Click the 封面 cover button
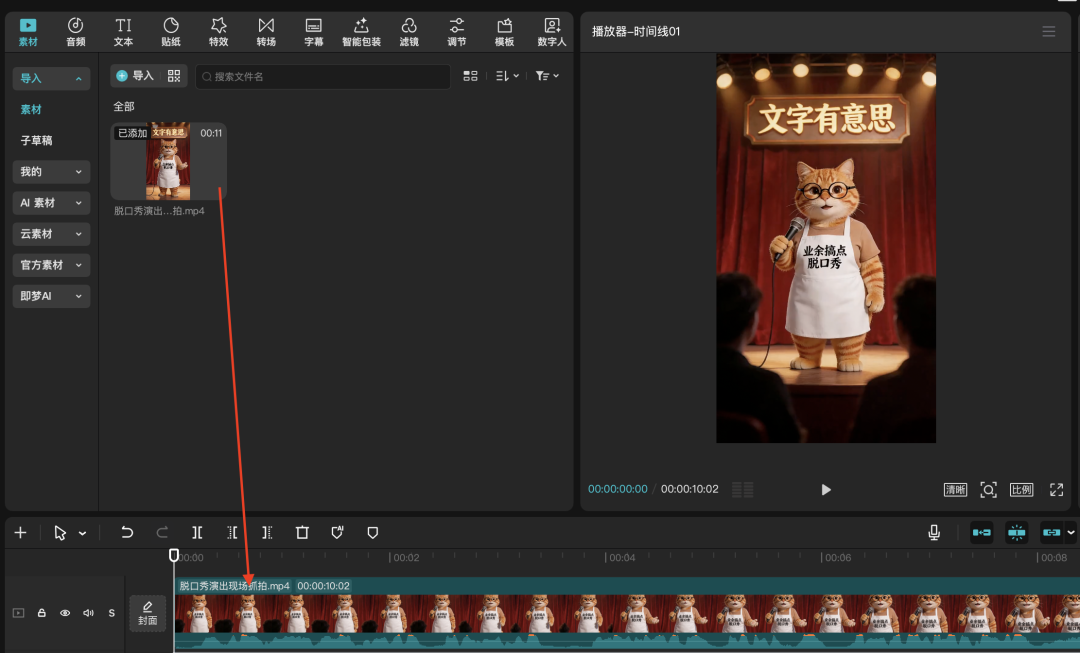This screenshot has width=1080, height=653. [147, 613]
